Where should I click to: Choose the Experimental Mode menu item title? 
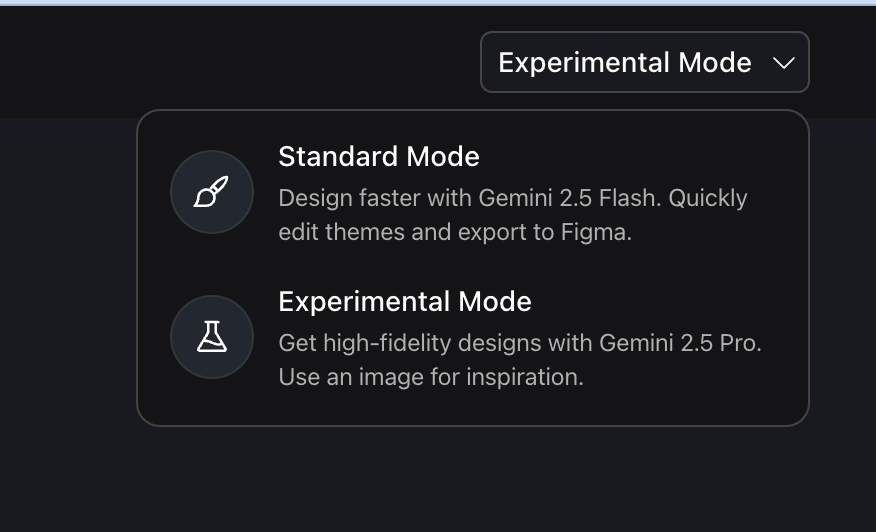(404, 302)
